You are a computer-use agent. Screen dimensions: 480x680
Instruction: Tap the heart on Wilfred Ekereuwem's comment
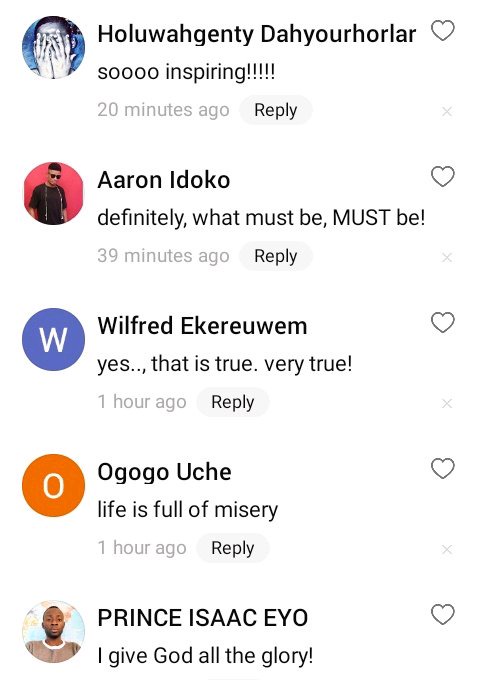pyautogui.click(x=443, y=323)
